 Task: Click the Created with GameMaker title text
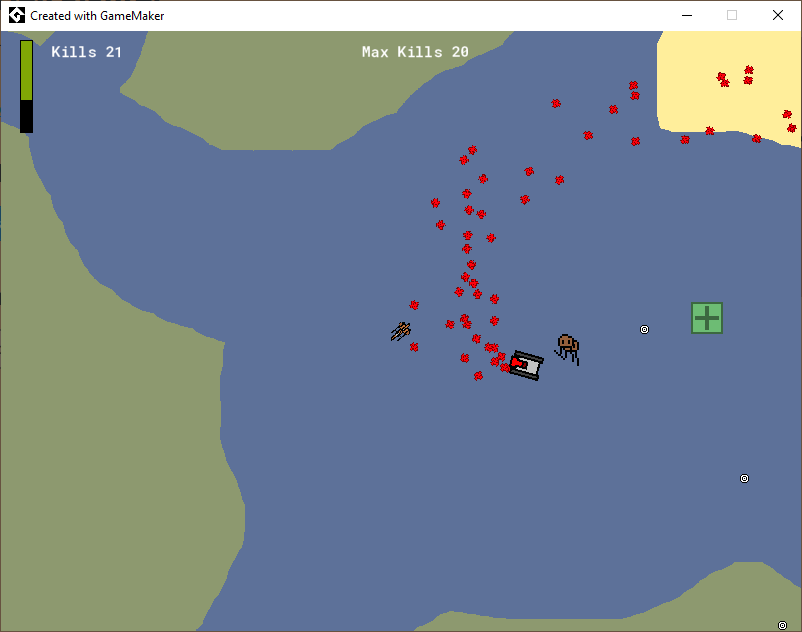97,16
